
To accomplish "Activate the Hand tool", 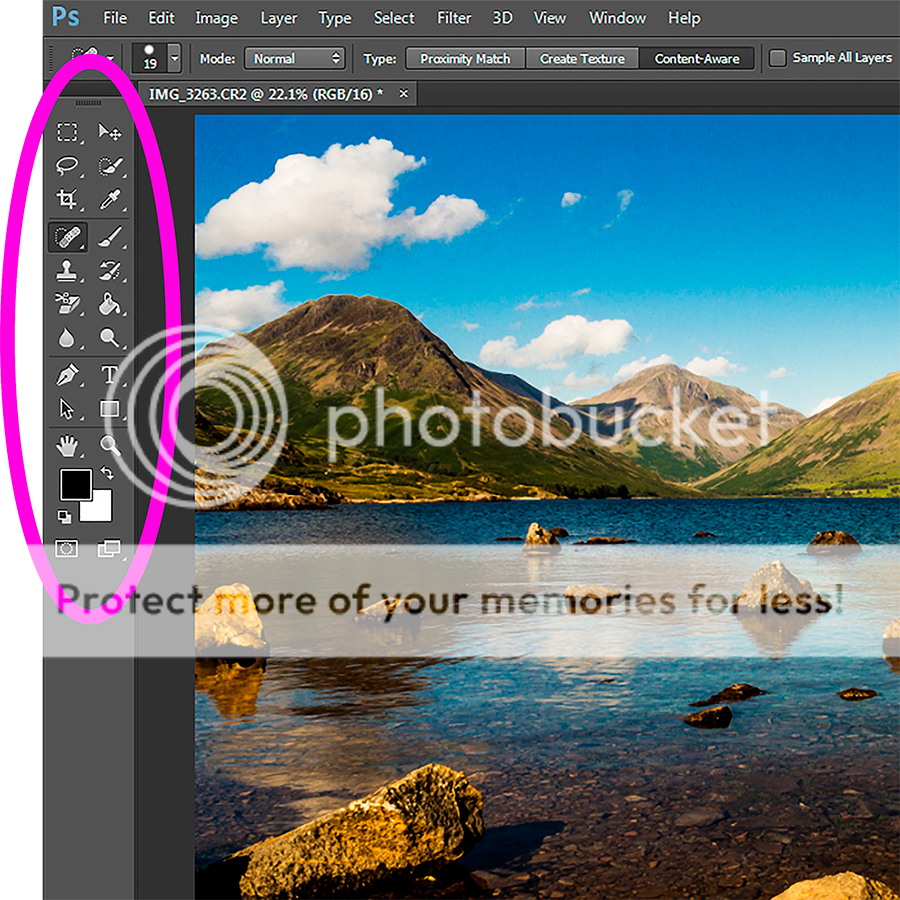I will [67, 446].
